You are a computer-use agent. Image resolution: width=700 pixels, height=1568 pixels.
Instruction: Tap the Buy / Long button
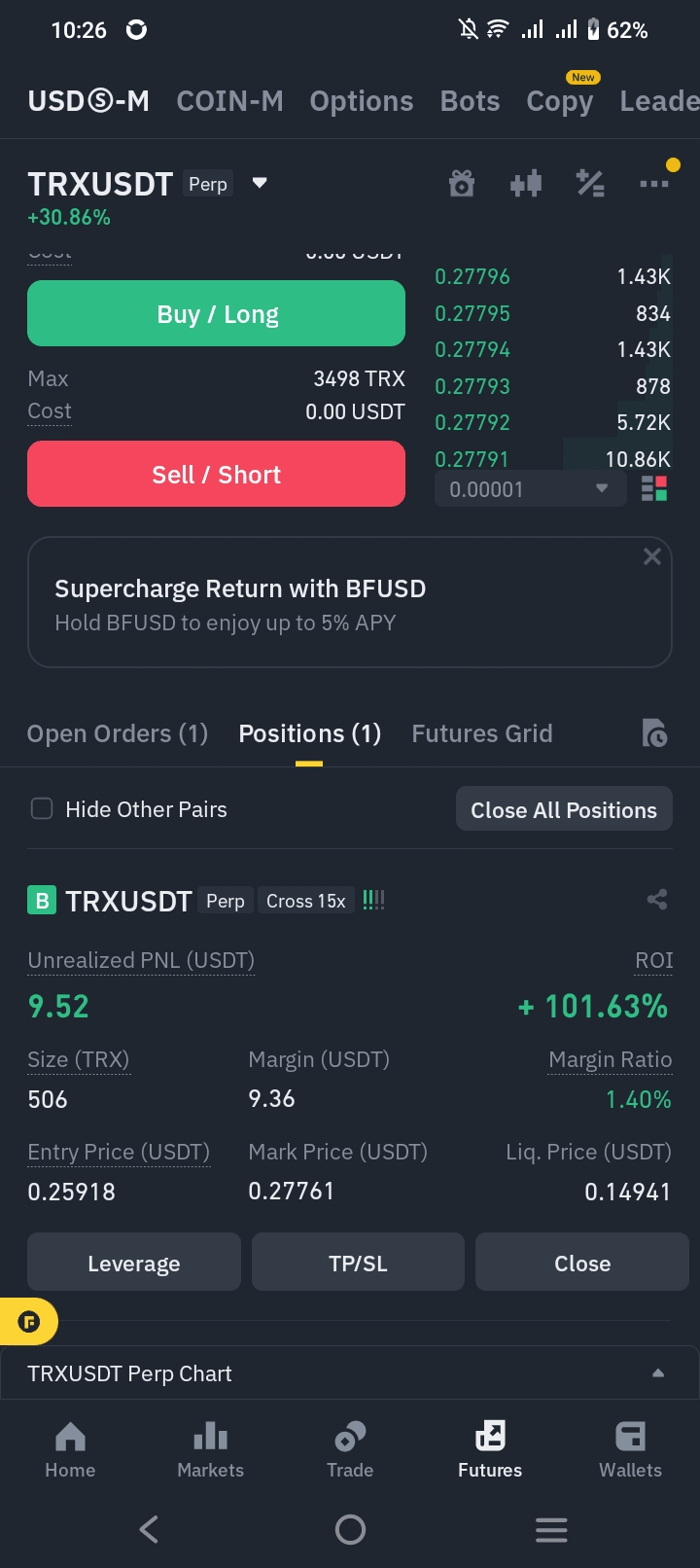[x=216, y=313]
